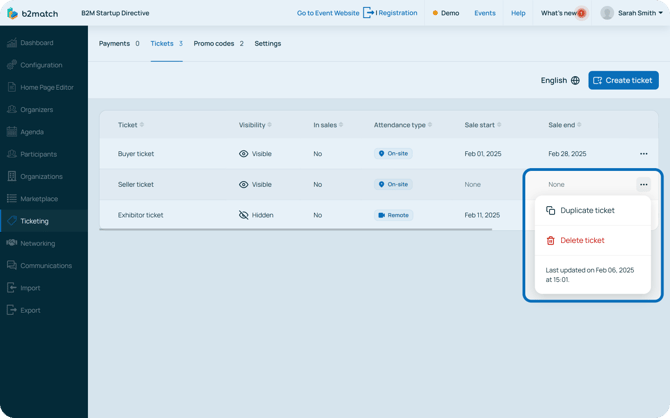Click the Registration icon in header

369,13
